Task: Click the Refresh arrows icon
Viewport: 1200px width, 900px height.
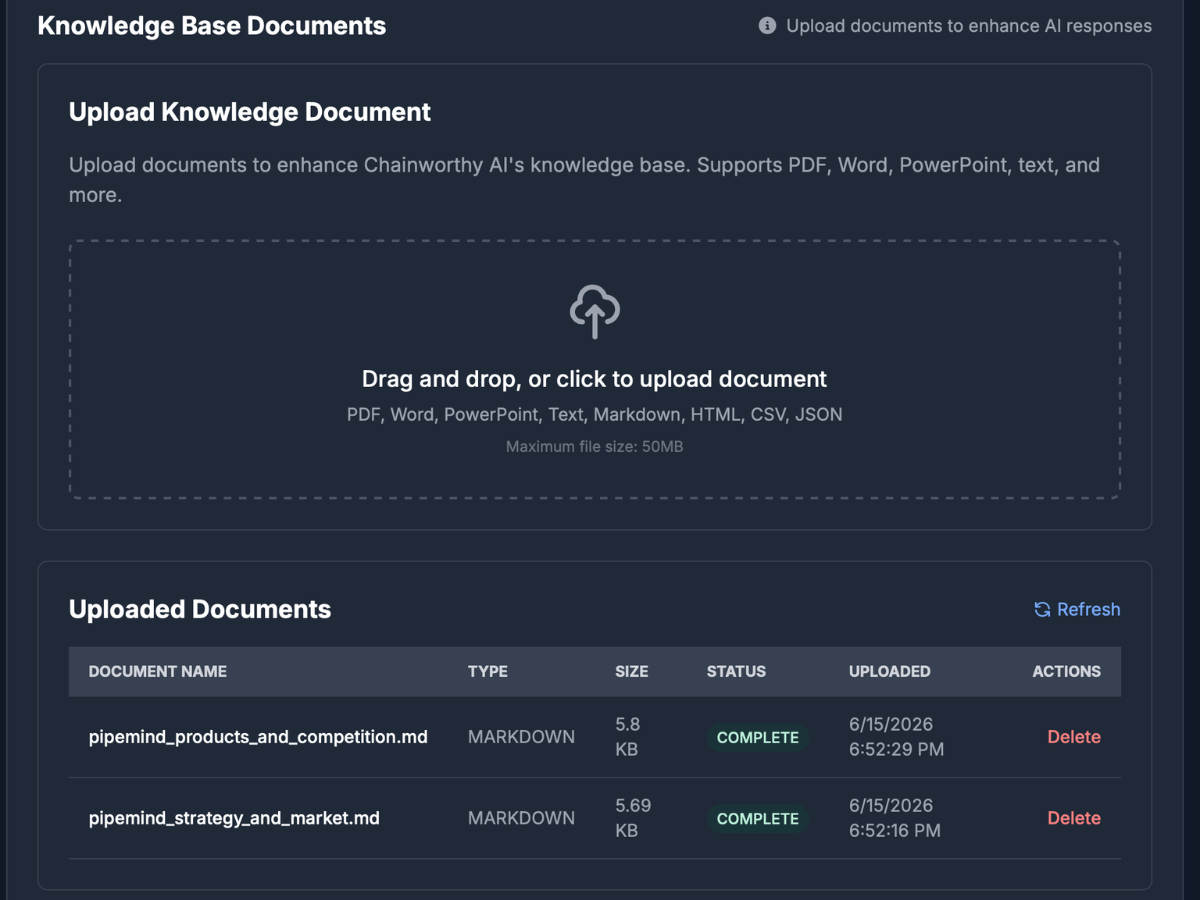Action: pos(1042,610)
